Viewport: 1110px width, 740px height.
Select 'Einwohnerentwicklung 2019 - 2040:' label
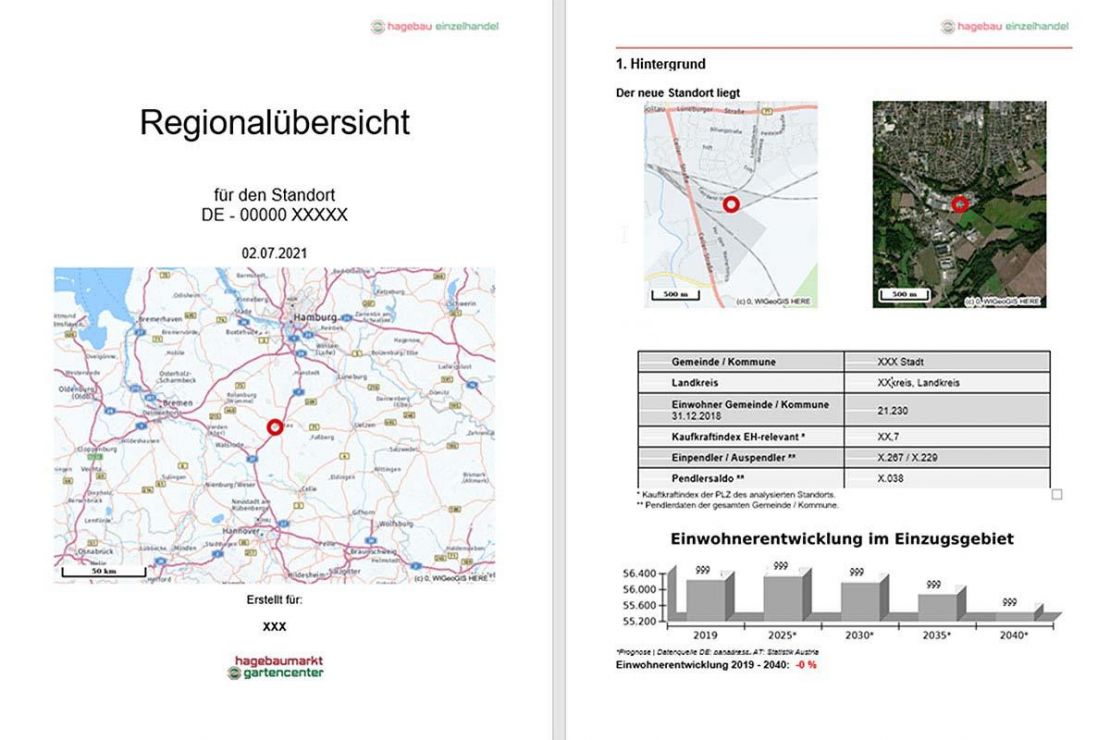(x=702, y=665)
